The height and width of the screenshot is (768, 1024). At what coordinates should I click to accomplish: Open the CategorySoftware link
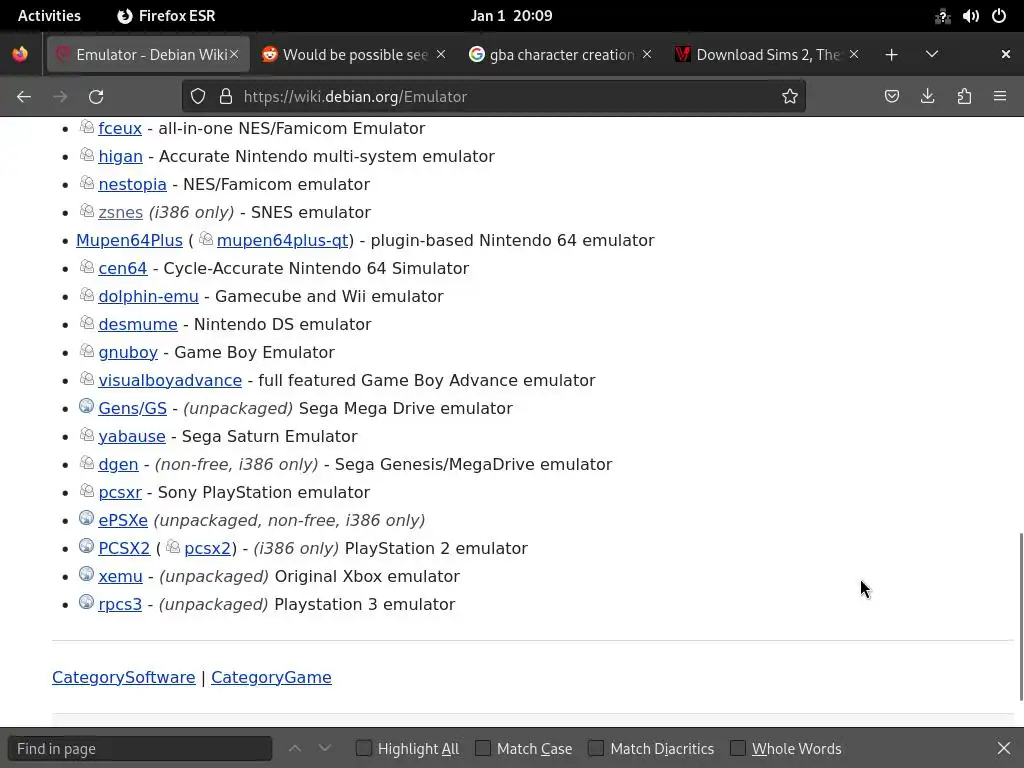(123, 678)
